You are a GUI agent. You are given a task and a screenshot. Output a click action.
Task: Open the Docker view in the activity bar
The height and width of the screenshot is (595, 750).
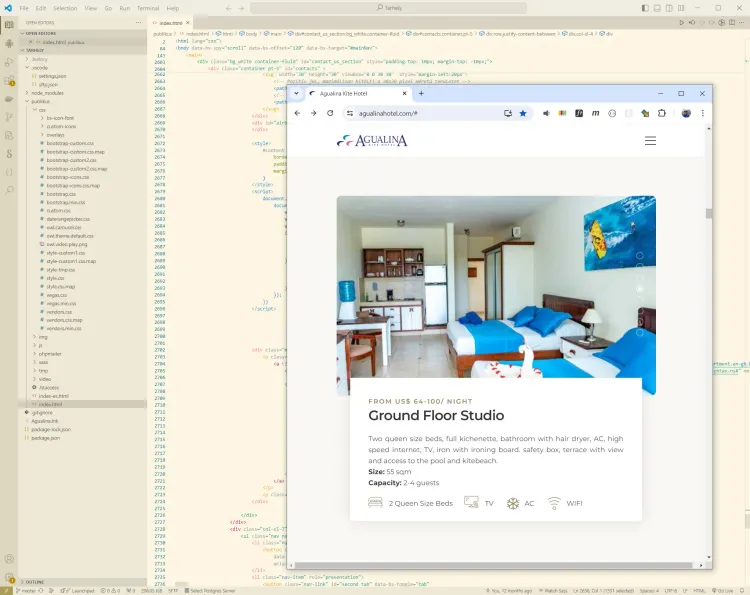[x=9, y=99]
